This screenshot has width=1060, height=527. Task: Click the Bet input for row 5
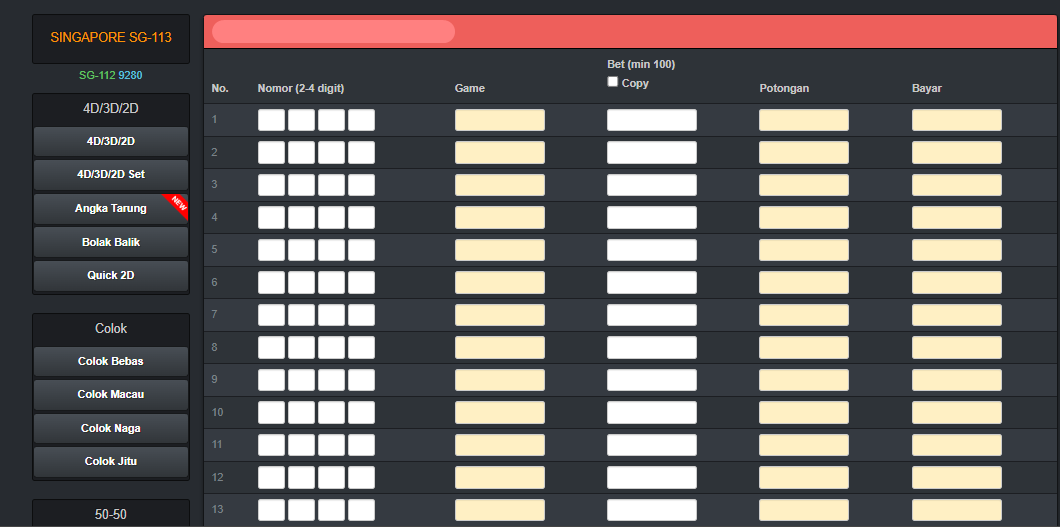651,250
